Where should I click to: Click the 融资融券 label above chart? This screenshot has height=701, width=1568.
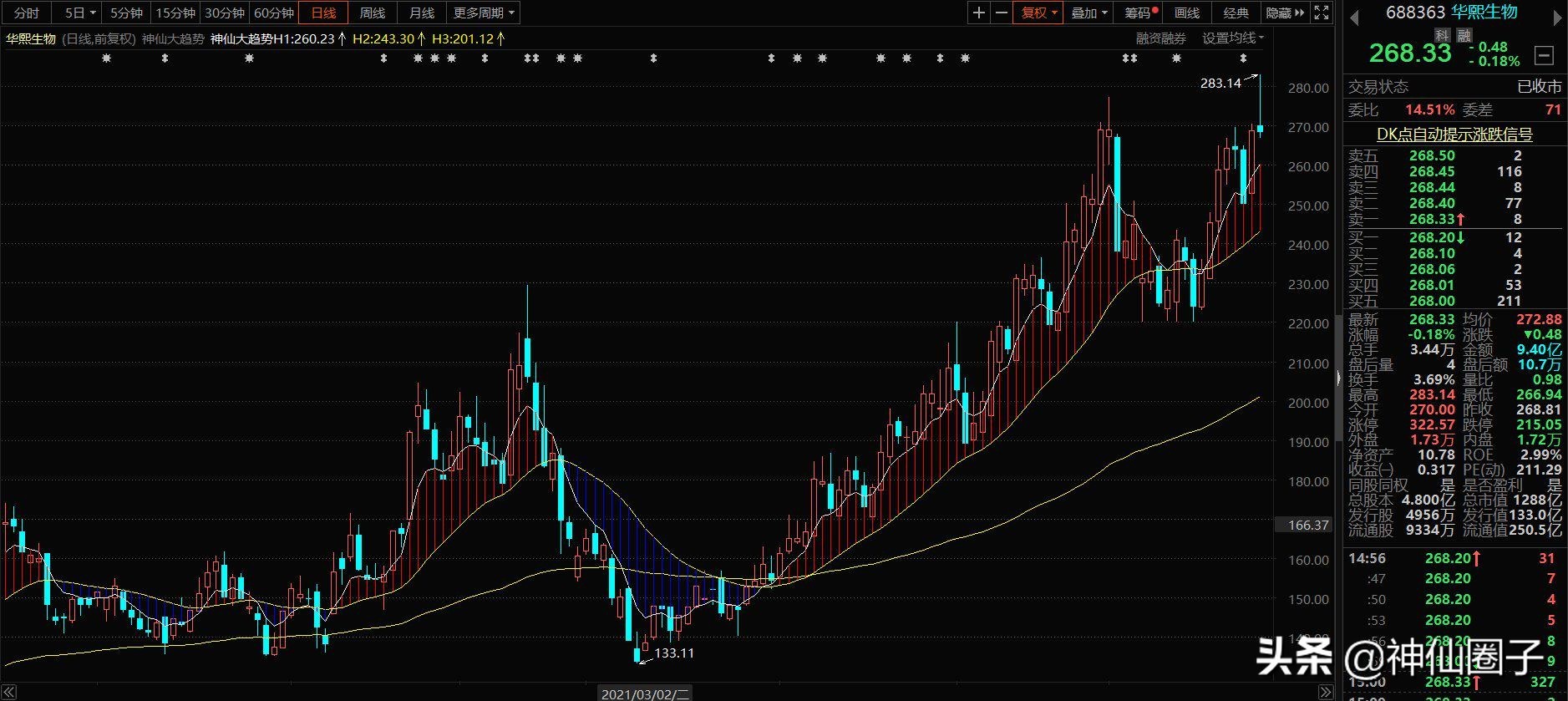pyautogui.click(x=1160, y=38)
